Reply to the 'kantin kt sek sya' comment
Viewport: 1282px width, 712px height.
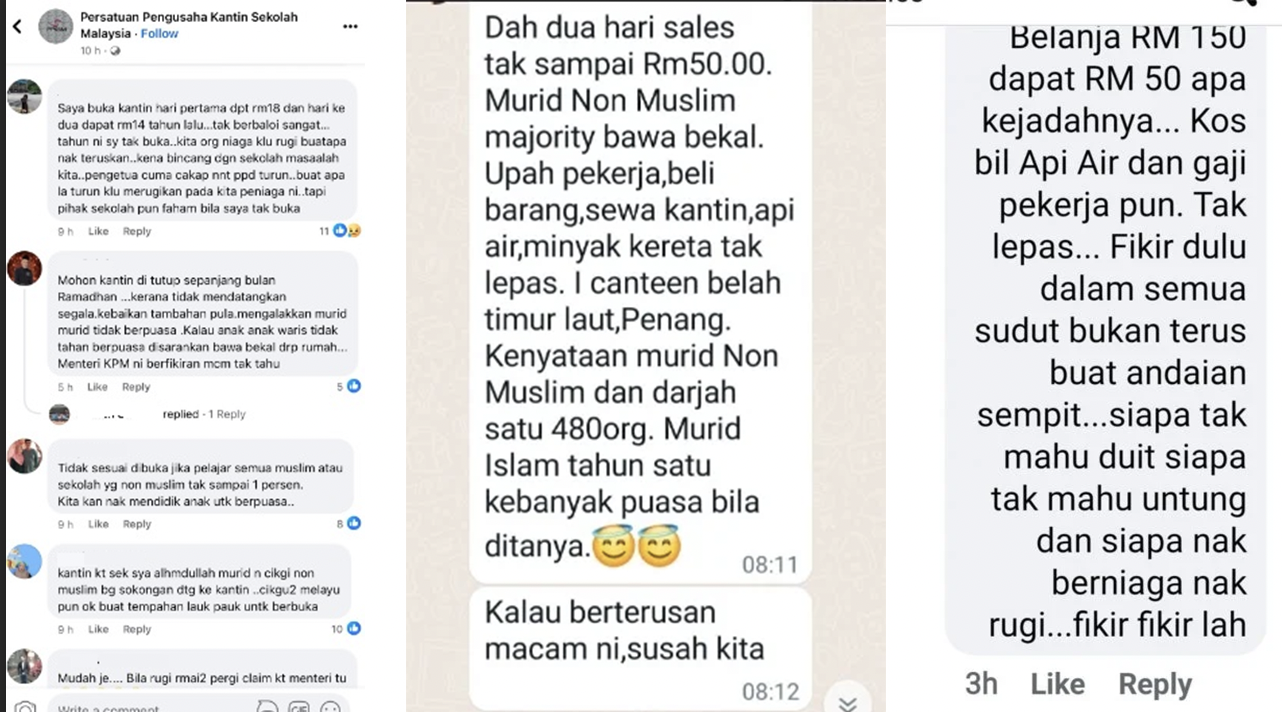136,629
